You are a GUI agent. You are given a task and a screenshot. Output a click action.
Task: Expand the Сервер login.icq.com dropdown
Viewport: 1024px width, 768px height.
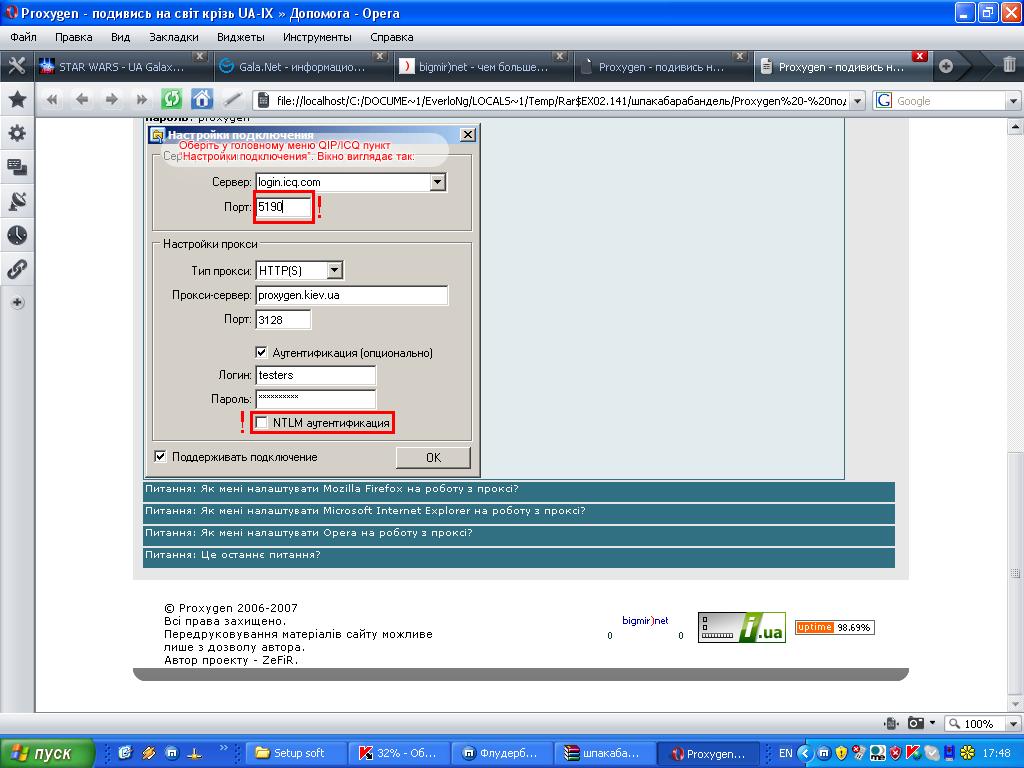point(437,182)
